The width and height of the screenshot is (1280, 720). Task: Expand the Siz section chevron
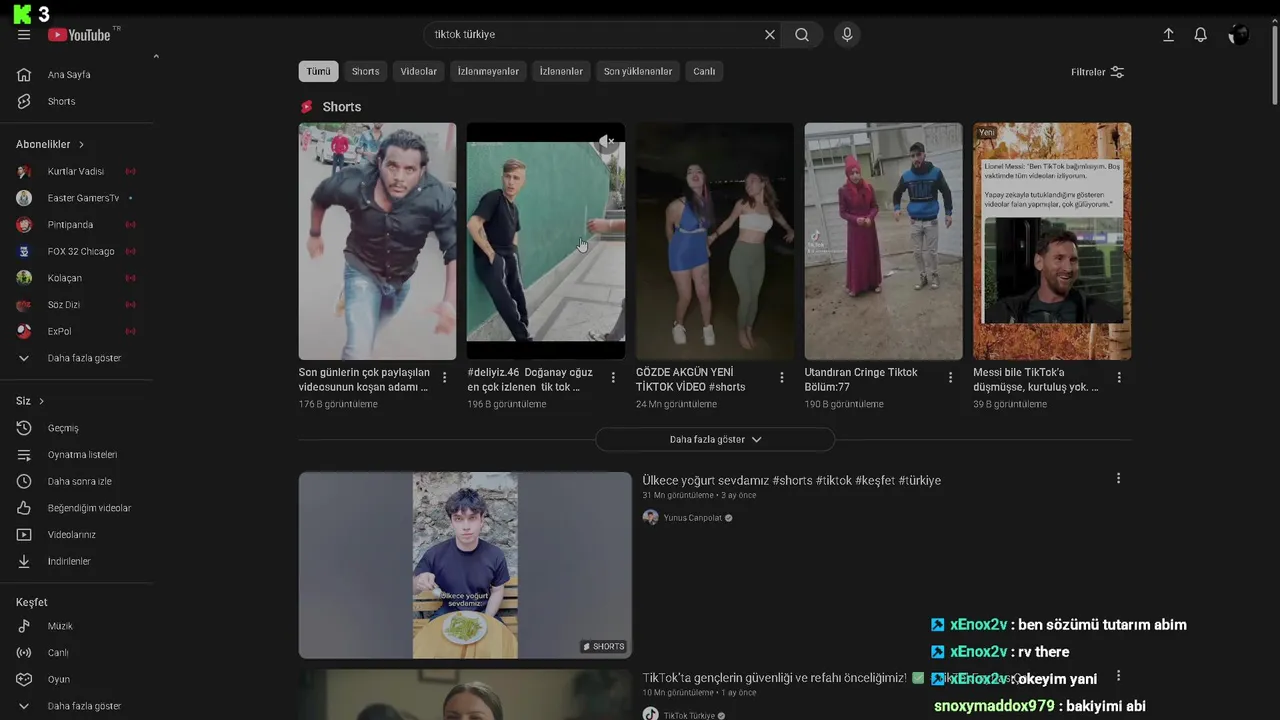[41, 401]
